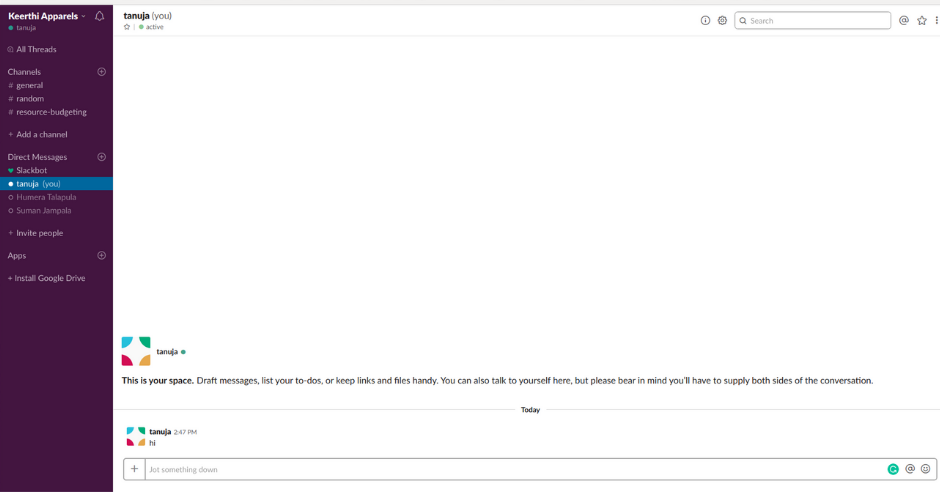Show mentions and reactions in header

click(904, 20)
